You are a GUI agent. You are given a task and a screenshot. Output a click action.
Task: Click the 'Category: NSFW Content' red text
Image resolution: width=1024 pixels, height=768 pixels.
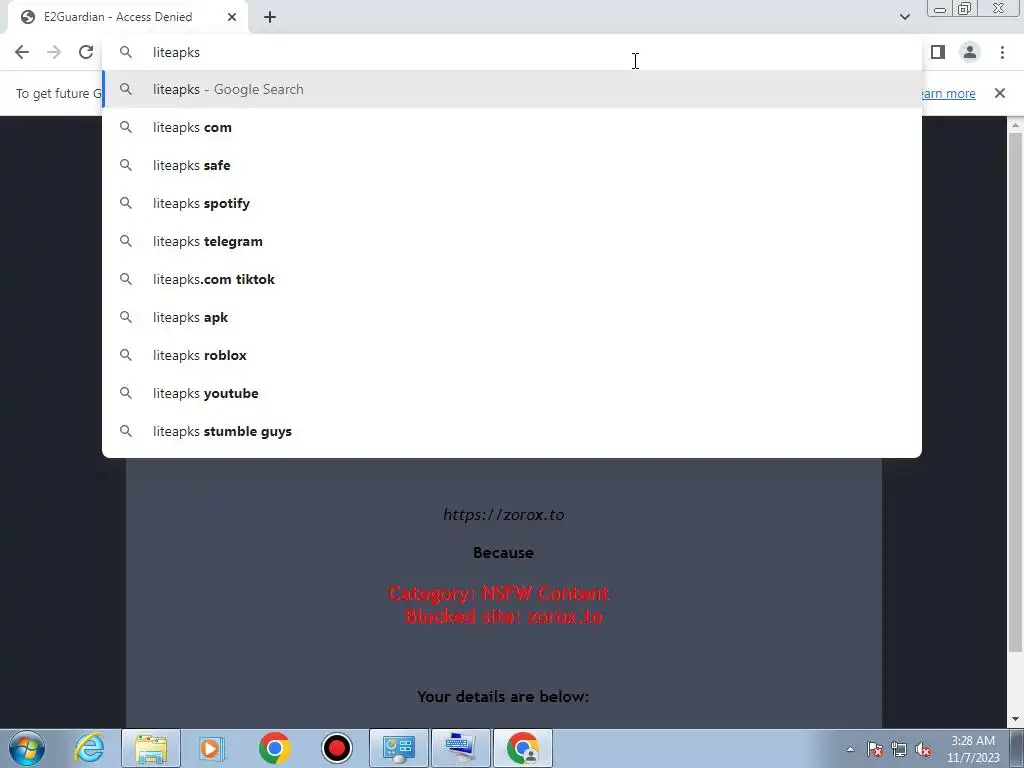pyautogui.click(x=499, y=593)
